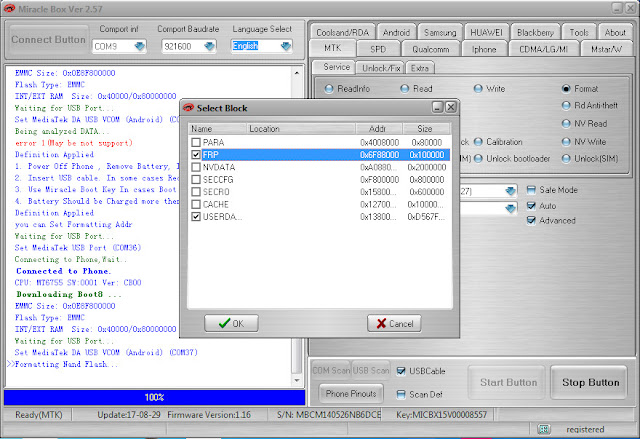
Task: Select the SPD tab
Action: (378, 49)
